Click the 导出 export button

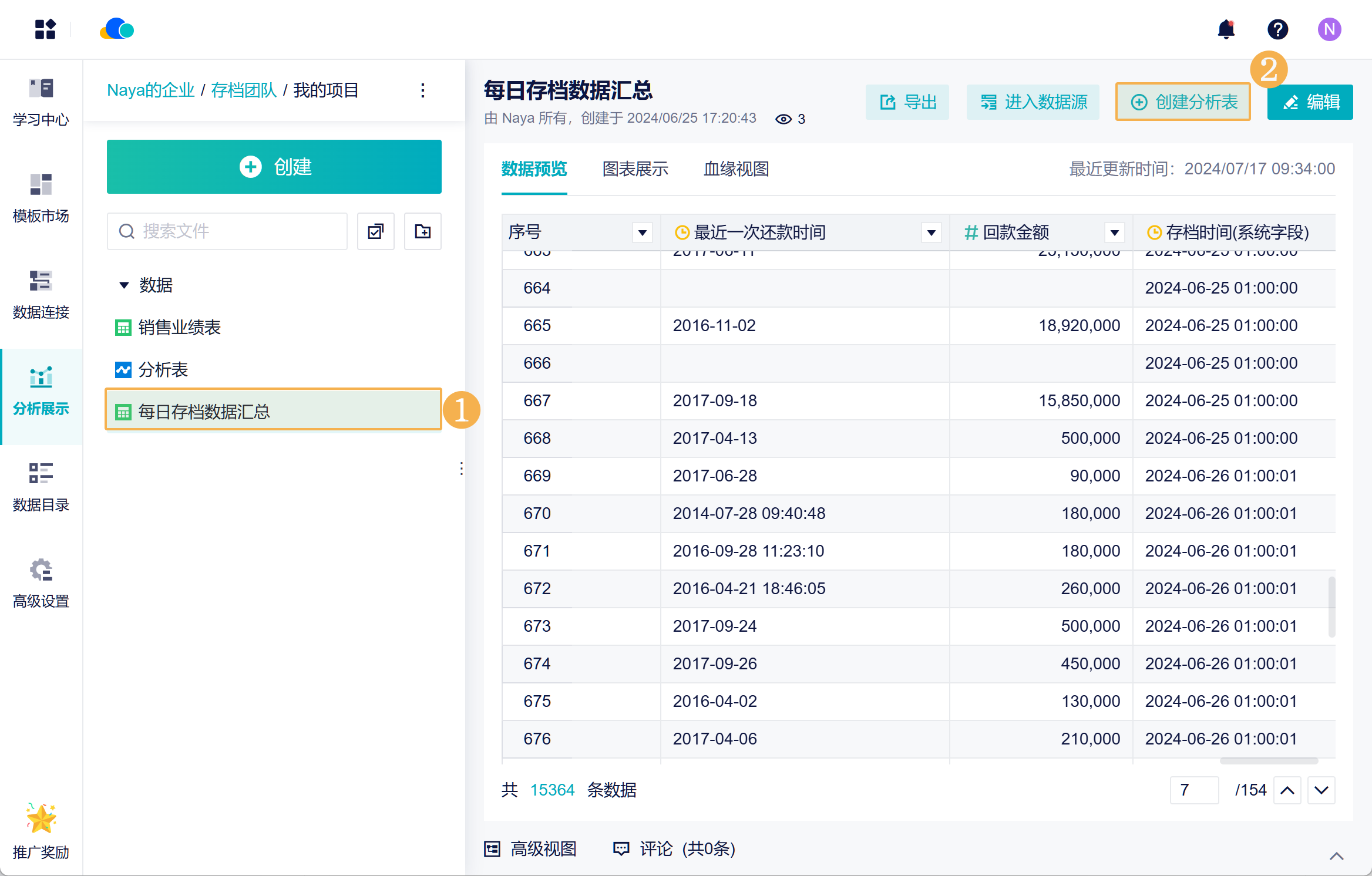click(907, 102)
